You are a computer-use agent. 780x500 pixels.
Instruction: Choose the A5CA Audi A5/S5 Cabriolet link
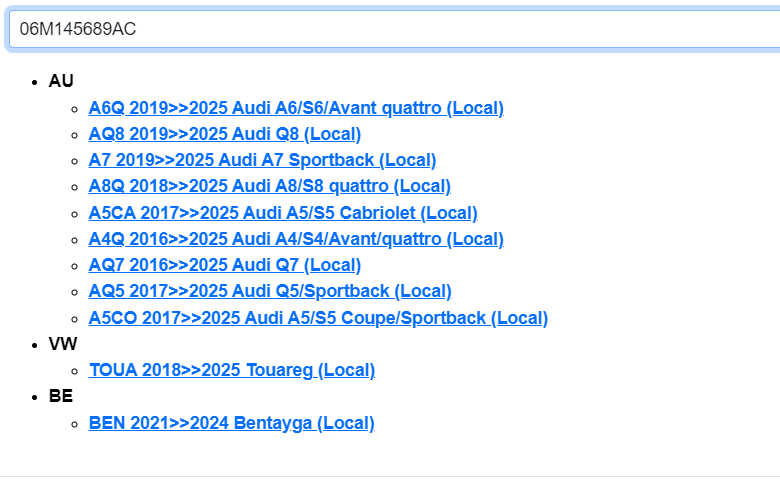(x=283, y=213)
